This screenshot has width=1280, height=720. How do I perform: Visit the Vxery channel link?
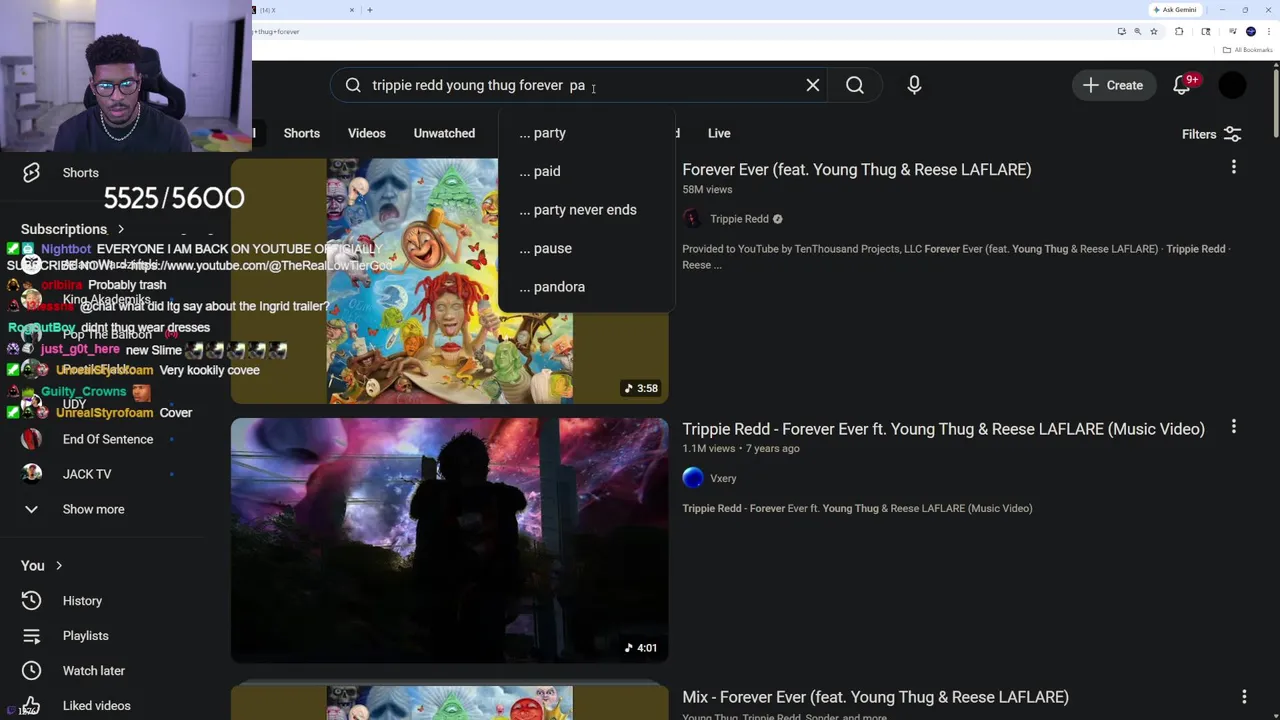point(723,478)
